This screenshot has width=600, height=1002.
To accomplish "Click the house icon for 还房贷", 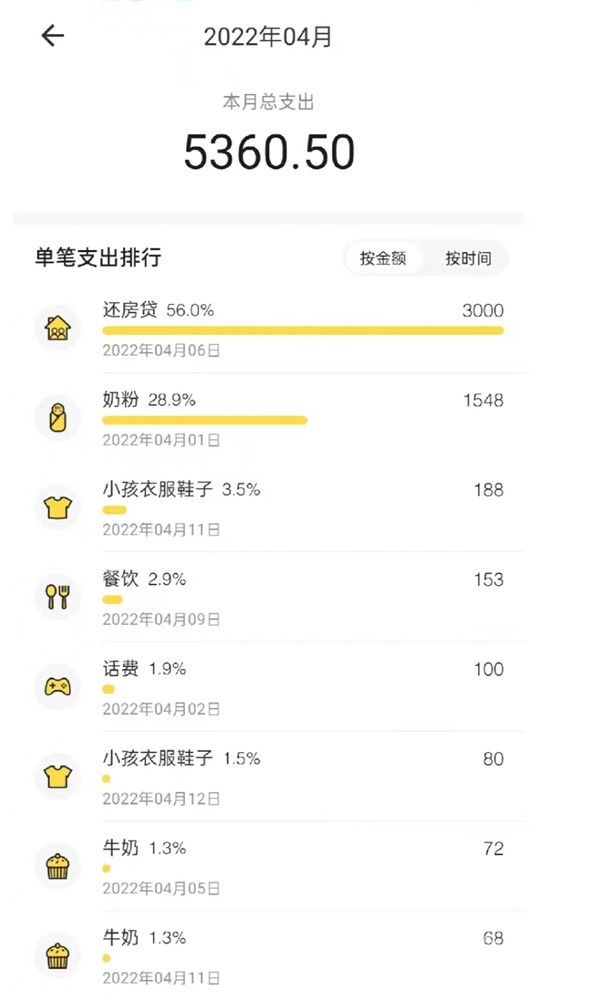I will point(57,327).
